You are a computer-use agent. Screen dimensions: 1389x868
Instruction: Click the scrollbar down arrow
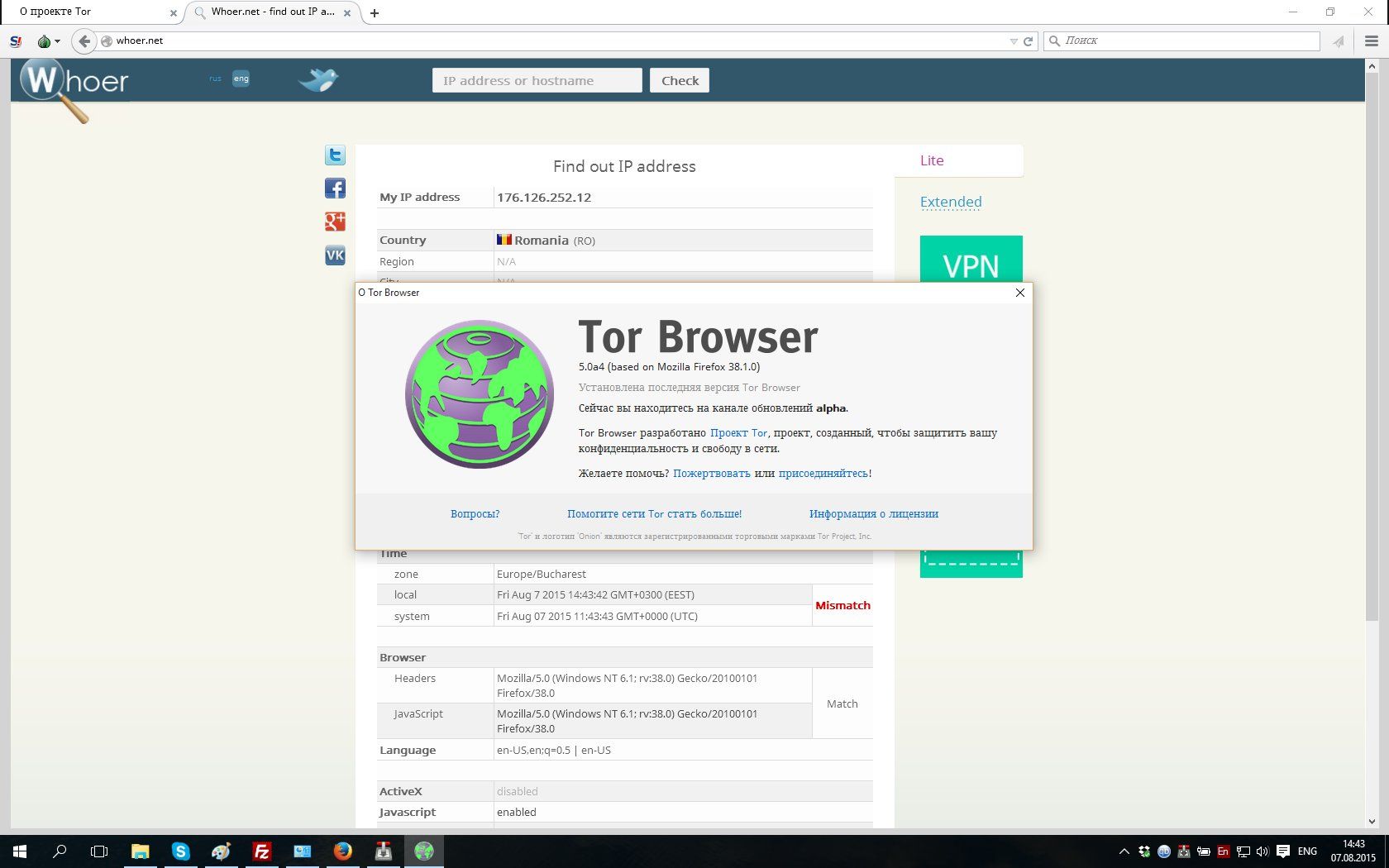(x=1372, y=822)
